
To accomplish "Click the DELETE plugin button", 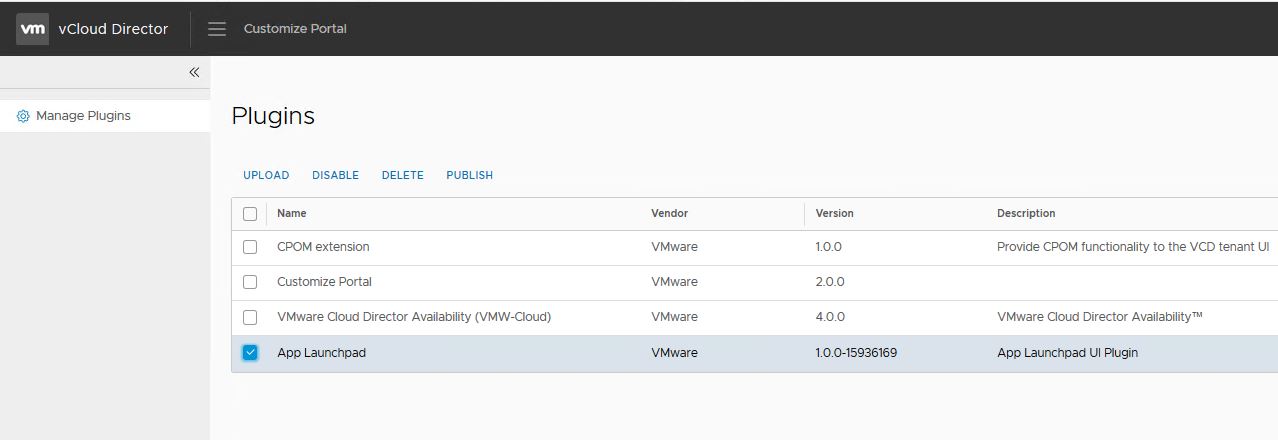I will (402, 175).
